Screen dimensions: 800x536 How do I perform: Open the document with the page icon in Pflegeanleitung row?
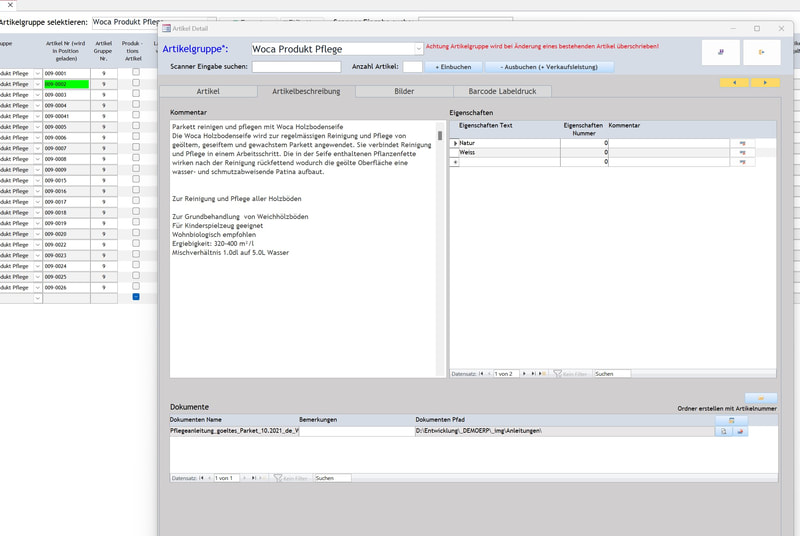pos(723,431)
